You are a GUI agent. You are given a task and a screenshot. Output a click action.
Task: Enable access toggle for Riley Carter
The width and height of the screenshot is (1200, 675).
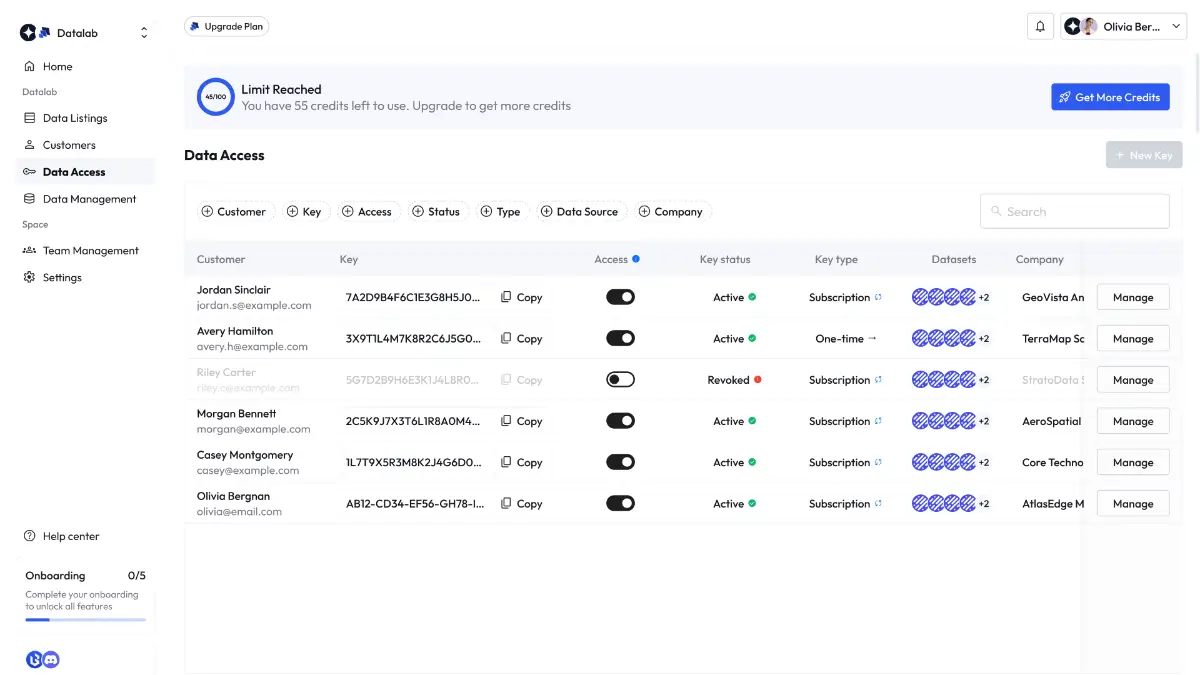click(620, 380)
